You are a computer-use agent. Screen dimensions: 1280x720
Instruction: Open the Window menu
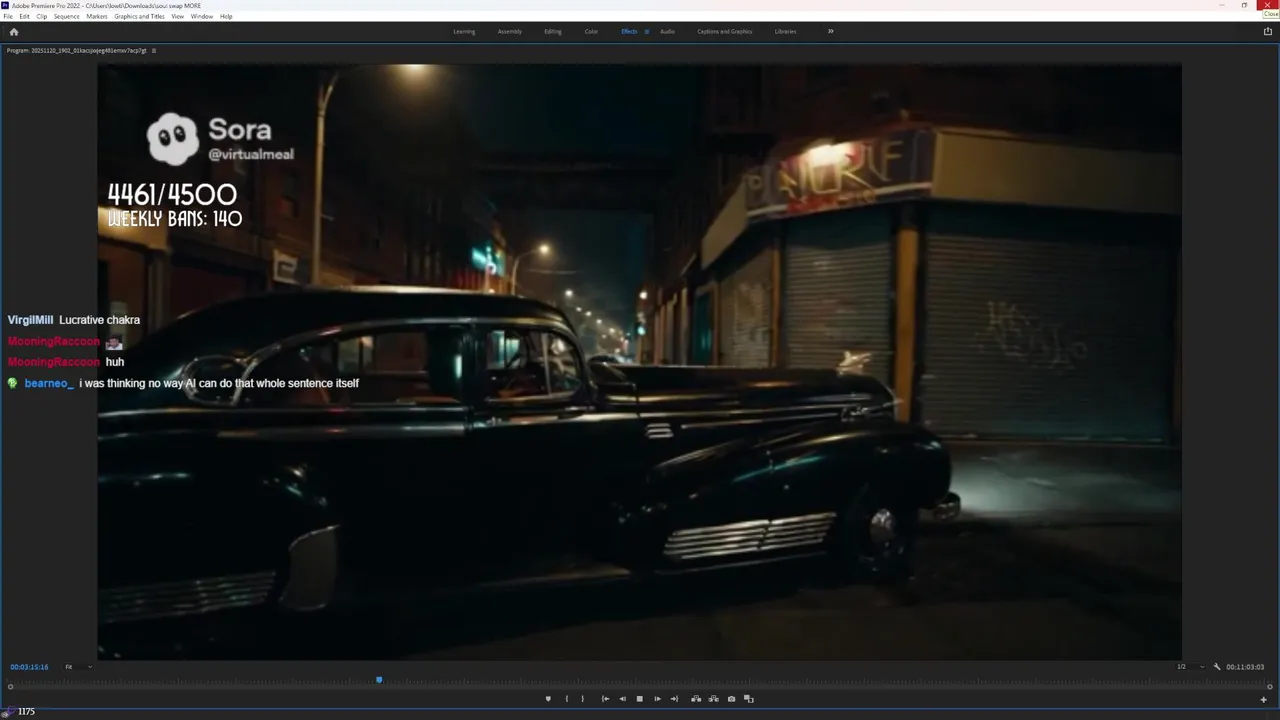tap(201, 16)
